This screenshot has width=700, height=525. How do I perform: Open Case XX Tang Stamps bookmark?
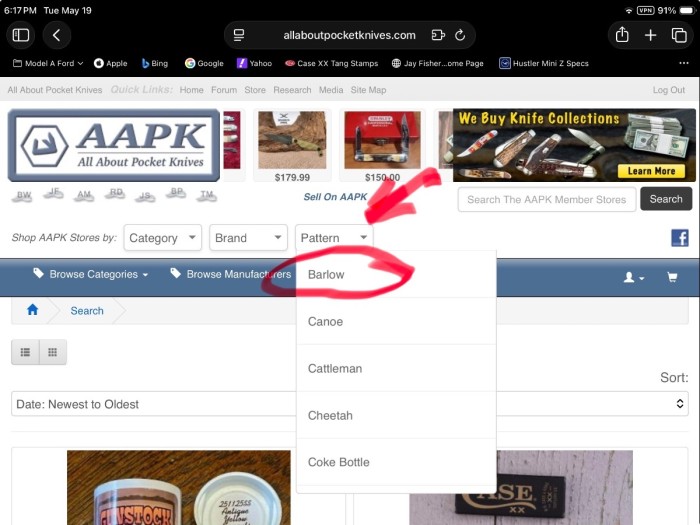[x=331, y=63]
